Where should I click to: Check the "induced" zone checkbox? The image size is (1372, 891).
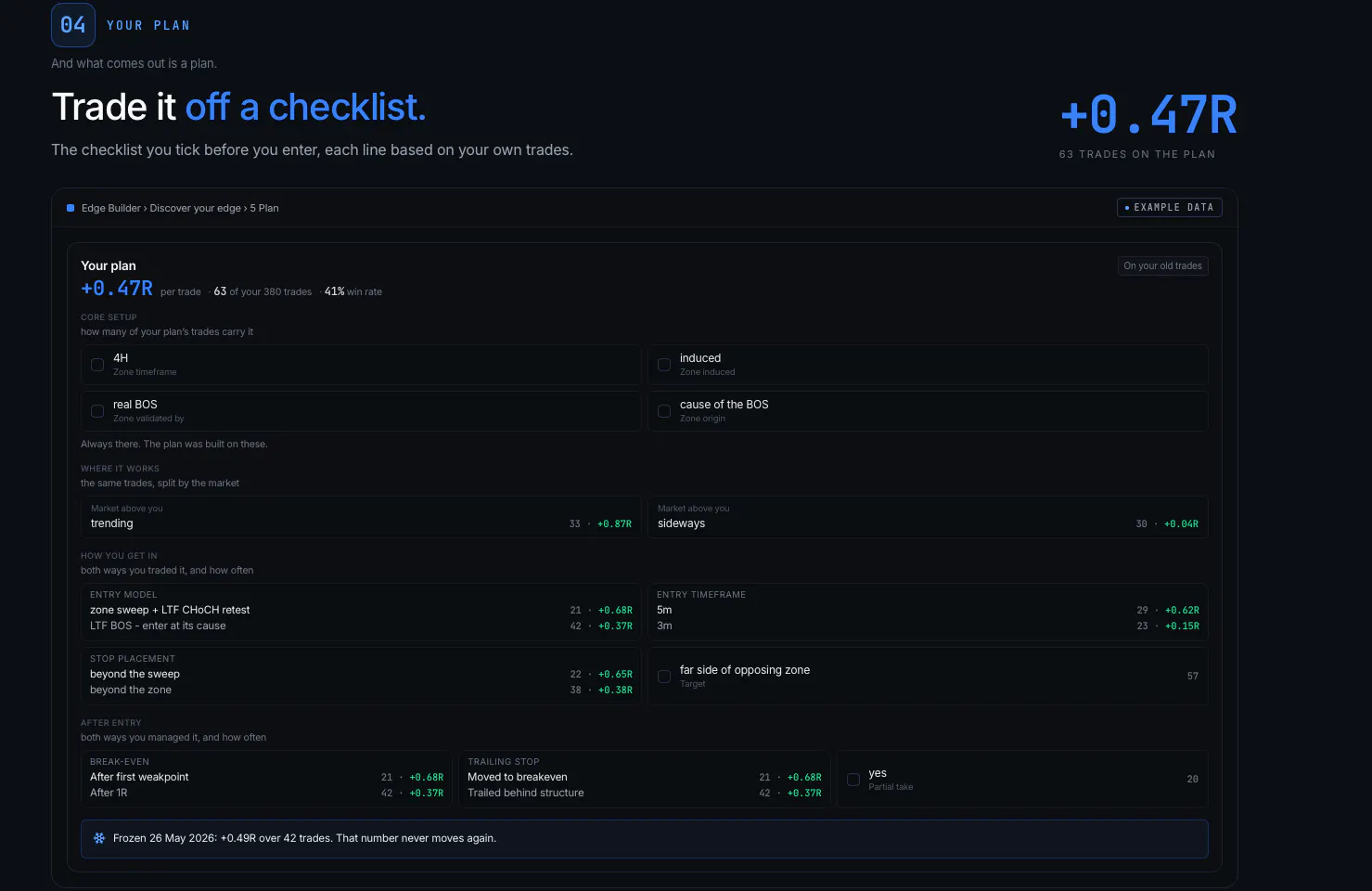(664, 365)
